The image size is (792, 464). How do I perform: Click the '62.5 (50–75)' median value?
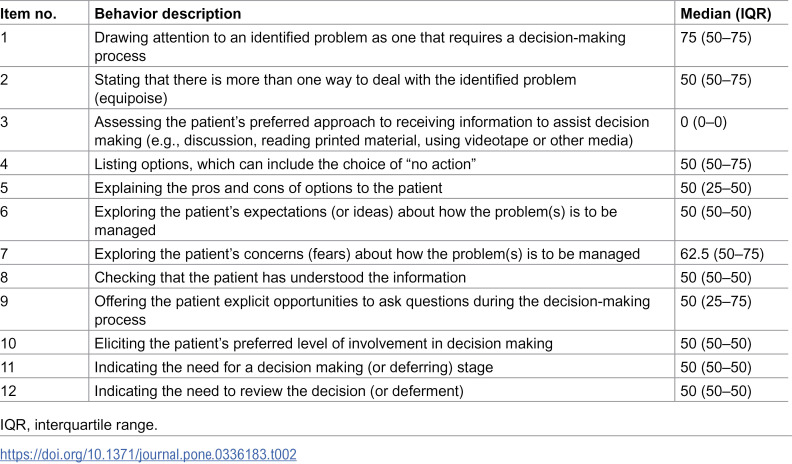click(x=722, y=253)
